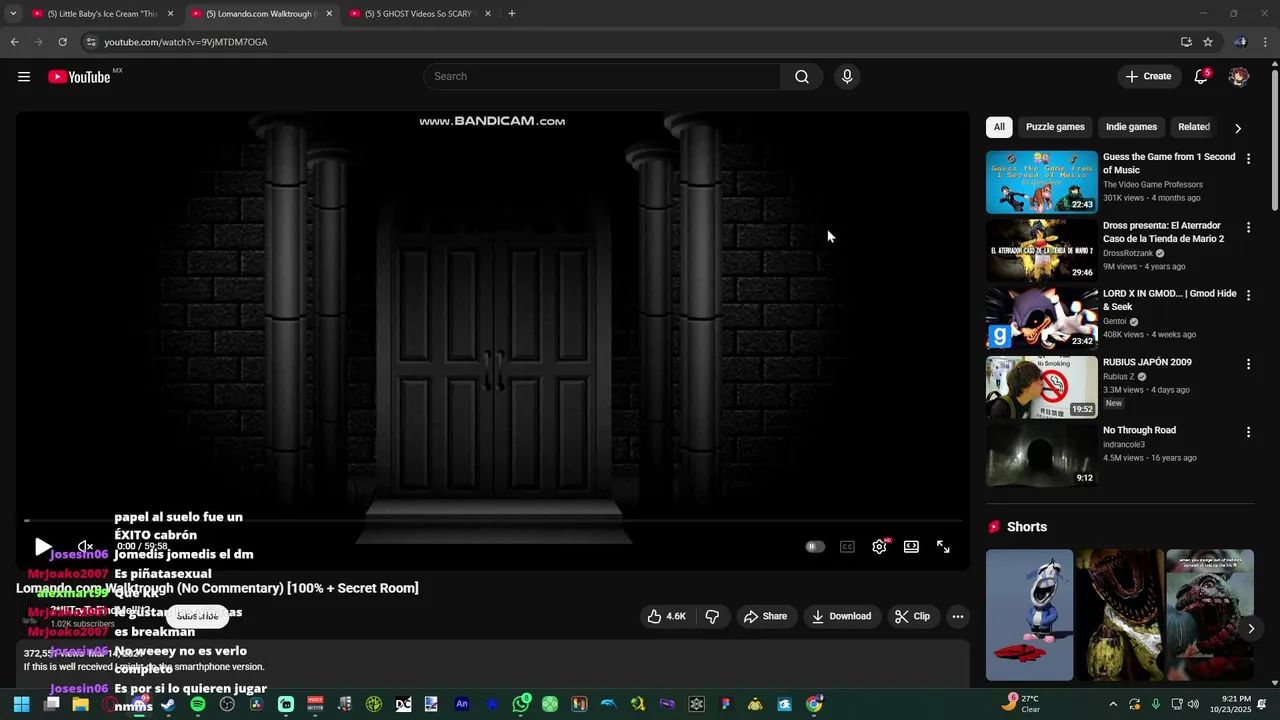Show more filter chips with the arrow
Screen dimensions: 1280x720
pos(1238,128)
